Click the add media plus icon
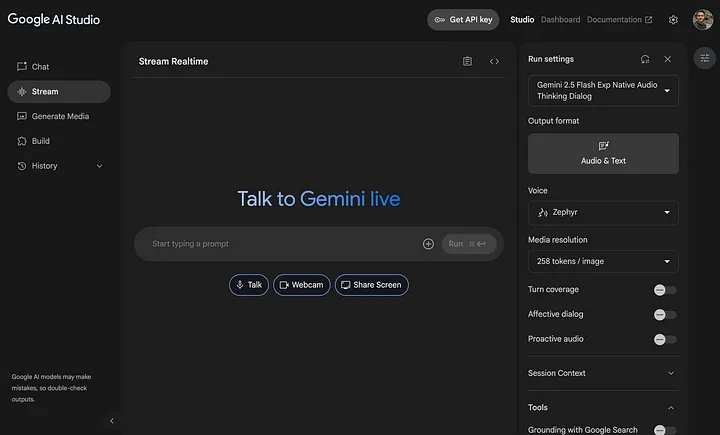The image size is (720, 435). (428, 244)
